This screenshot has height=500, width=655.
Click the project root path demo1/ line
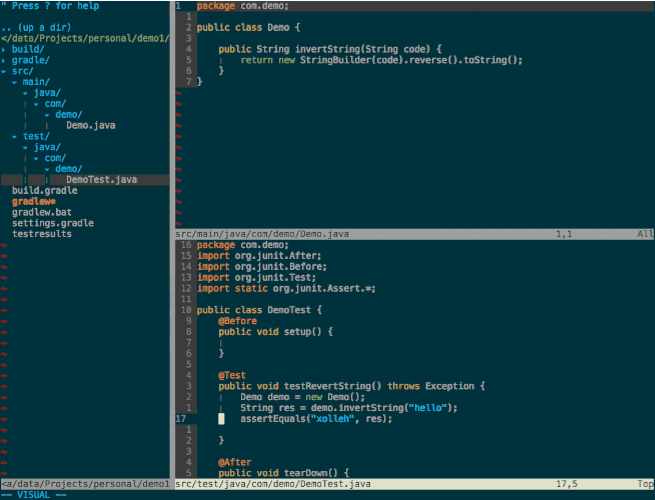point(85,38)
